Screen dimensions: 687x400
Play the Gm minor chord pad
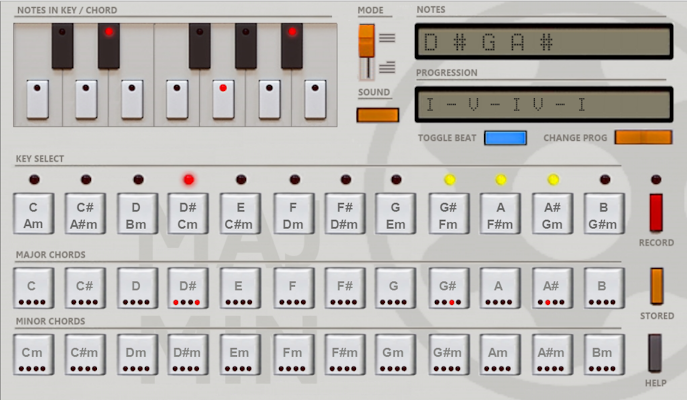tap(396, 355)
